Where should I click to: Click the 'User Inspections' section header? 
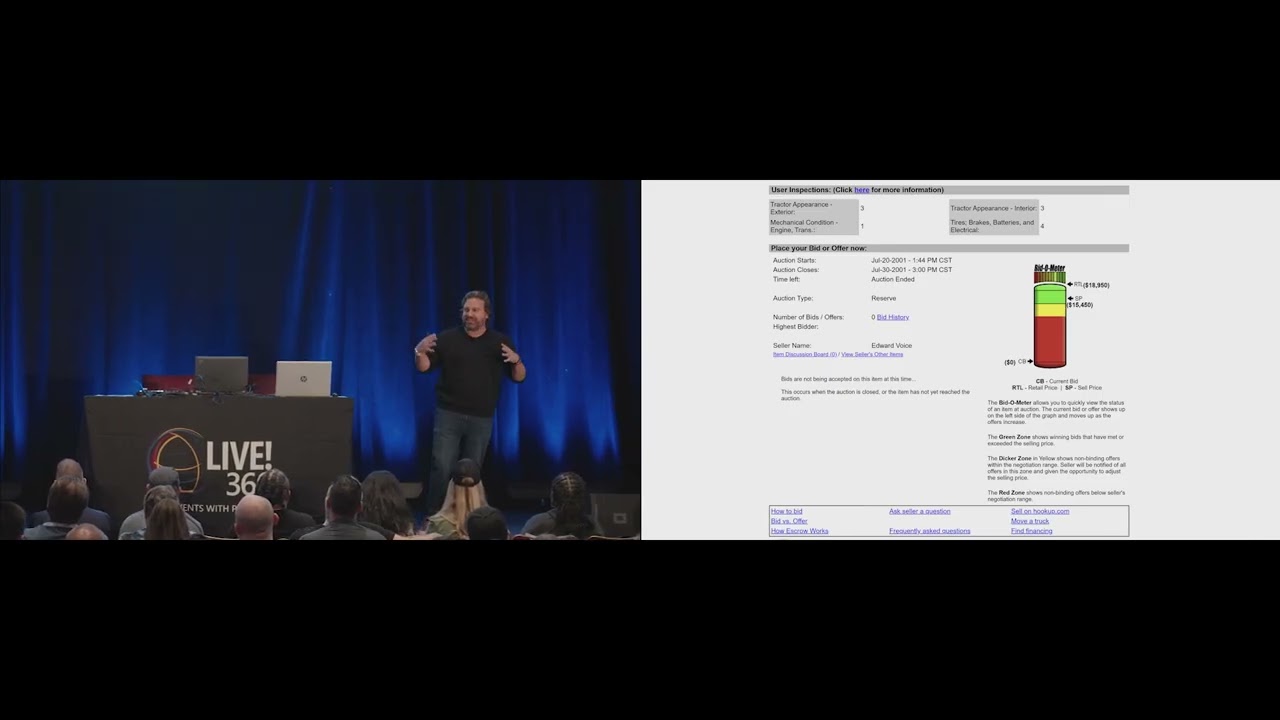[x=949, y=190]
